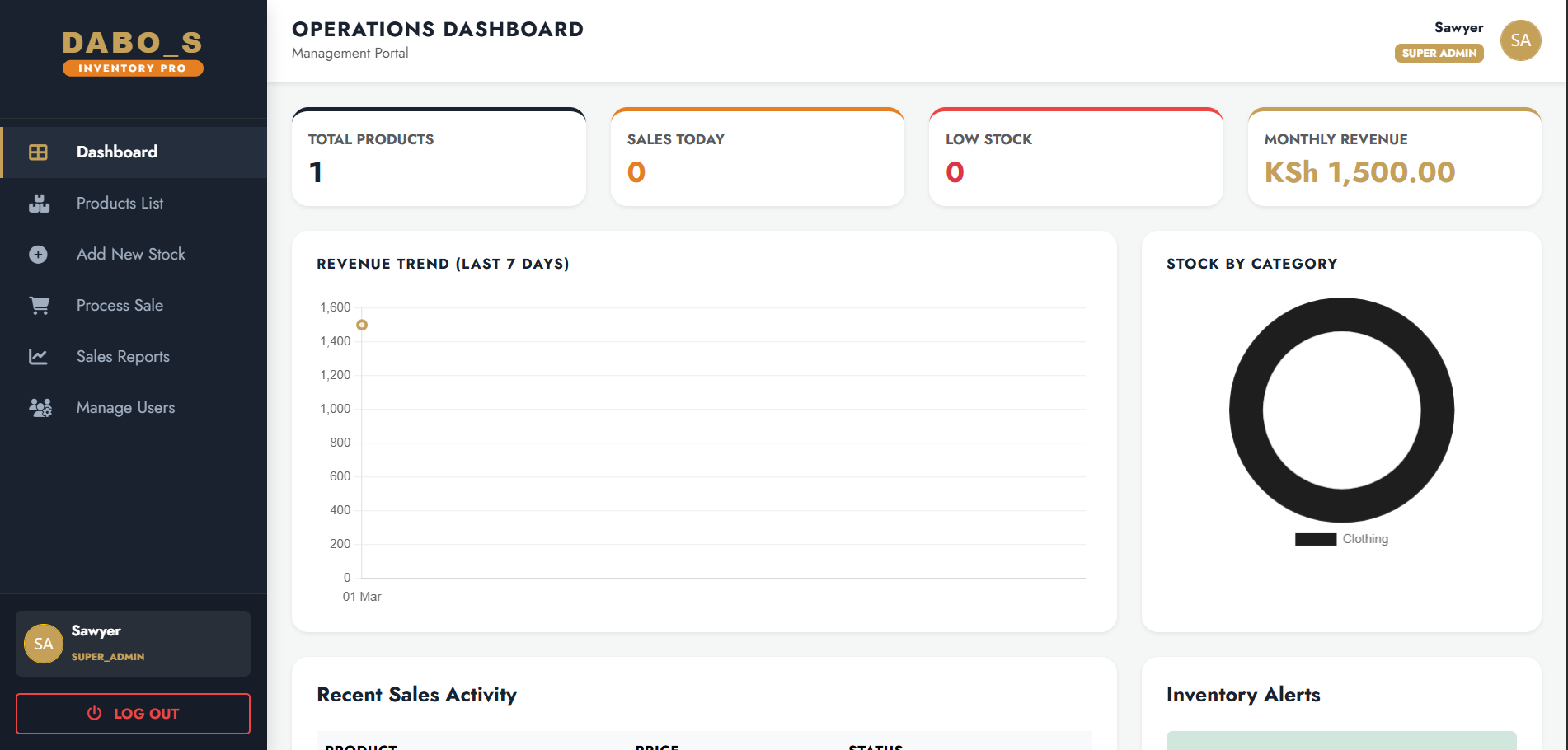Open Manage Users section

coord(134,408)
